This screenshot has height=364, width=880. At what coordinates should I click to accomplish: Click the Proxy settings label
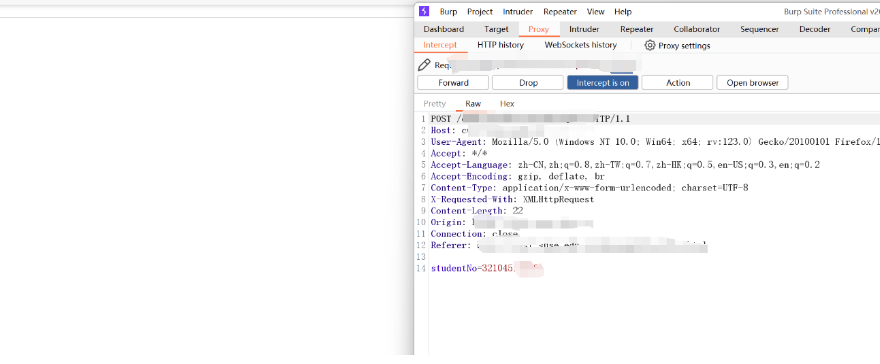684,46
